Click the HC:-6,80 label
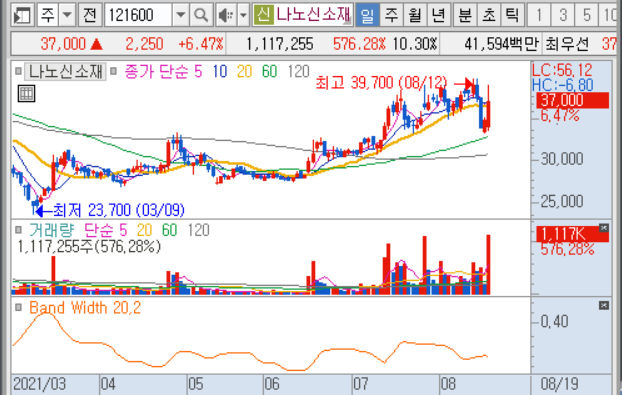The height and width of the screenshot is (395, 622). 563,85
